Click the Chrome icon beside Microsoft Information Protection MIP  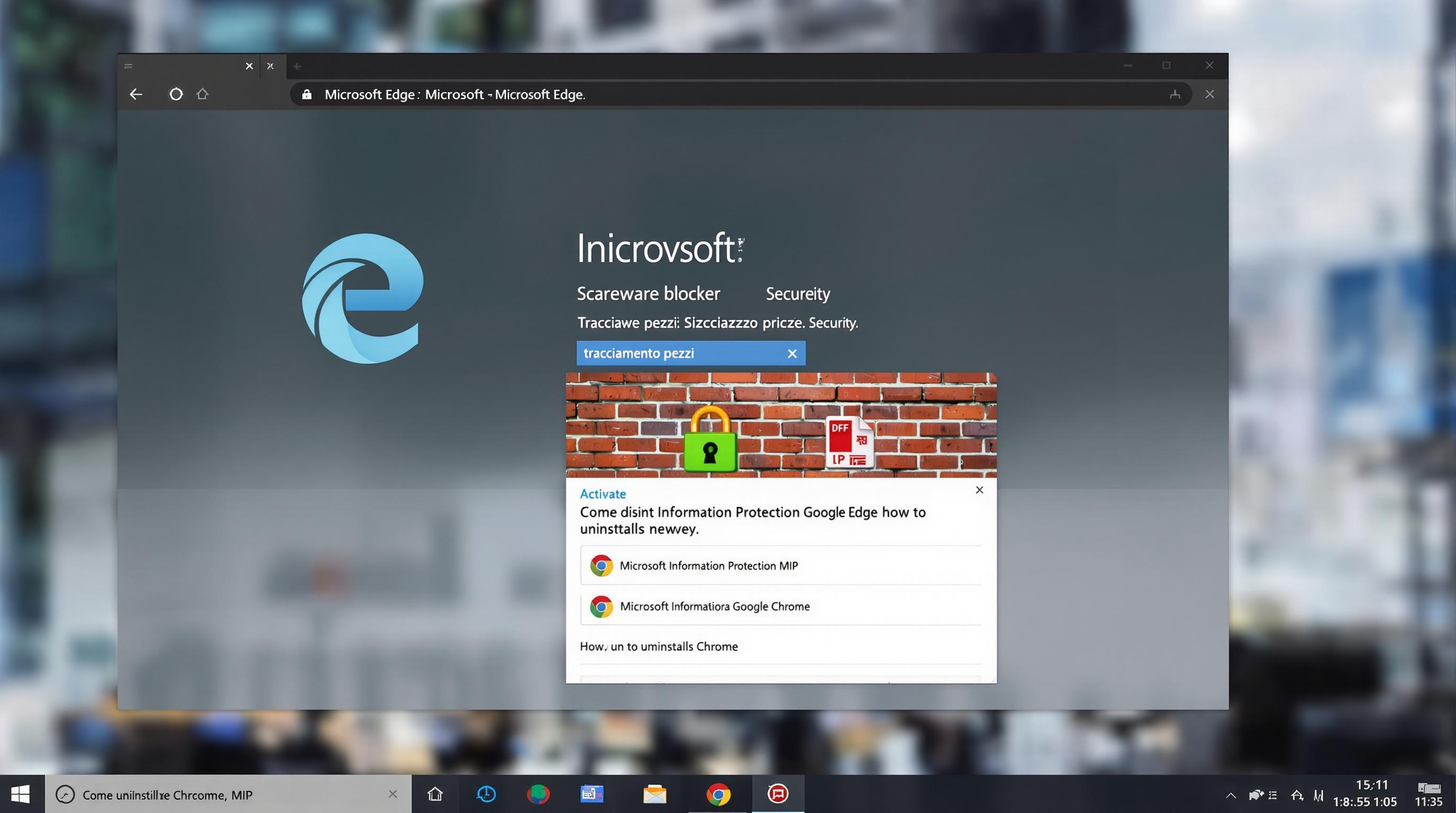[x=601, y=565]
